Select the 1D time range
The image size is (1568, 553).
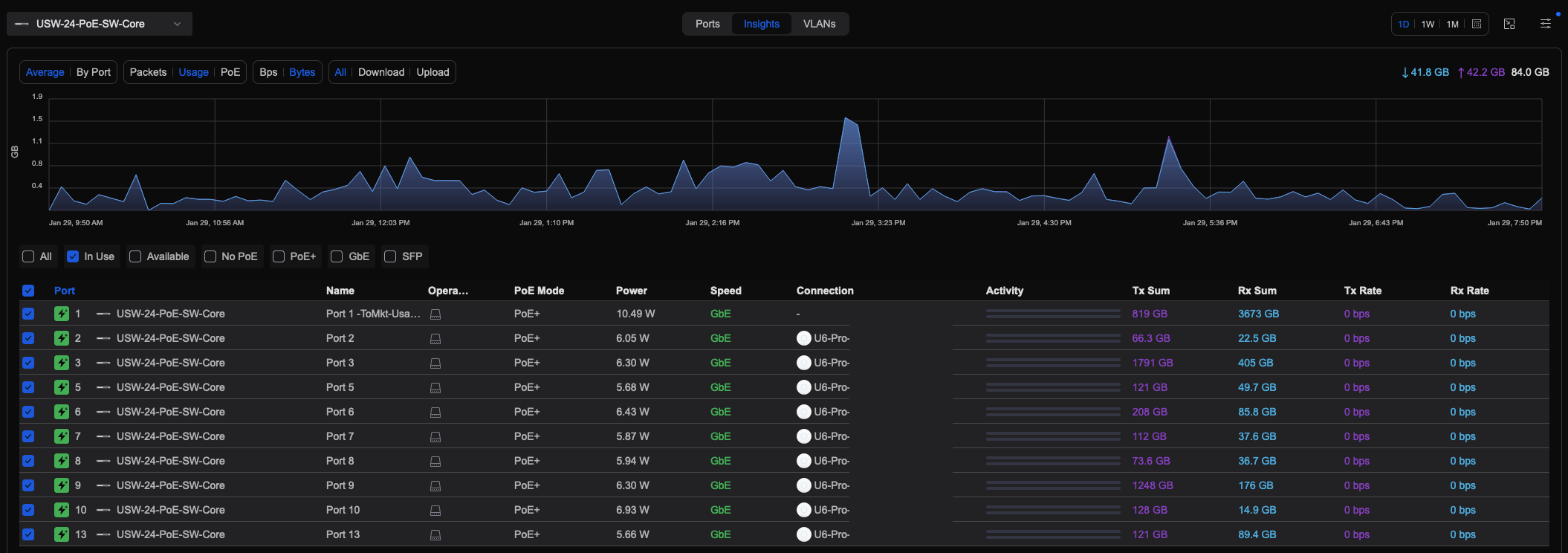tap(1403, 24)
